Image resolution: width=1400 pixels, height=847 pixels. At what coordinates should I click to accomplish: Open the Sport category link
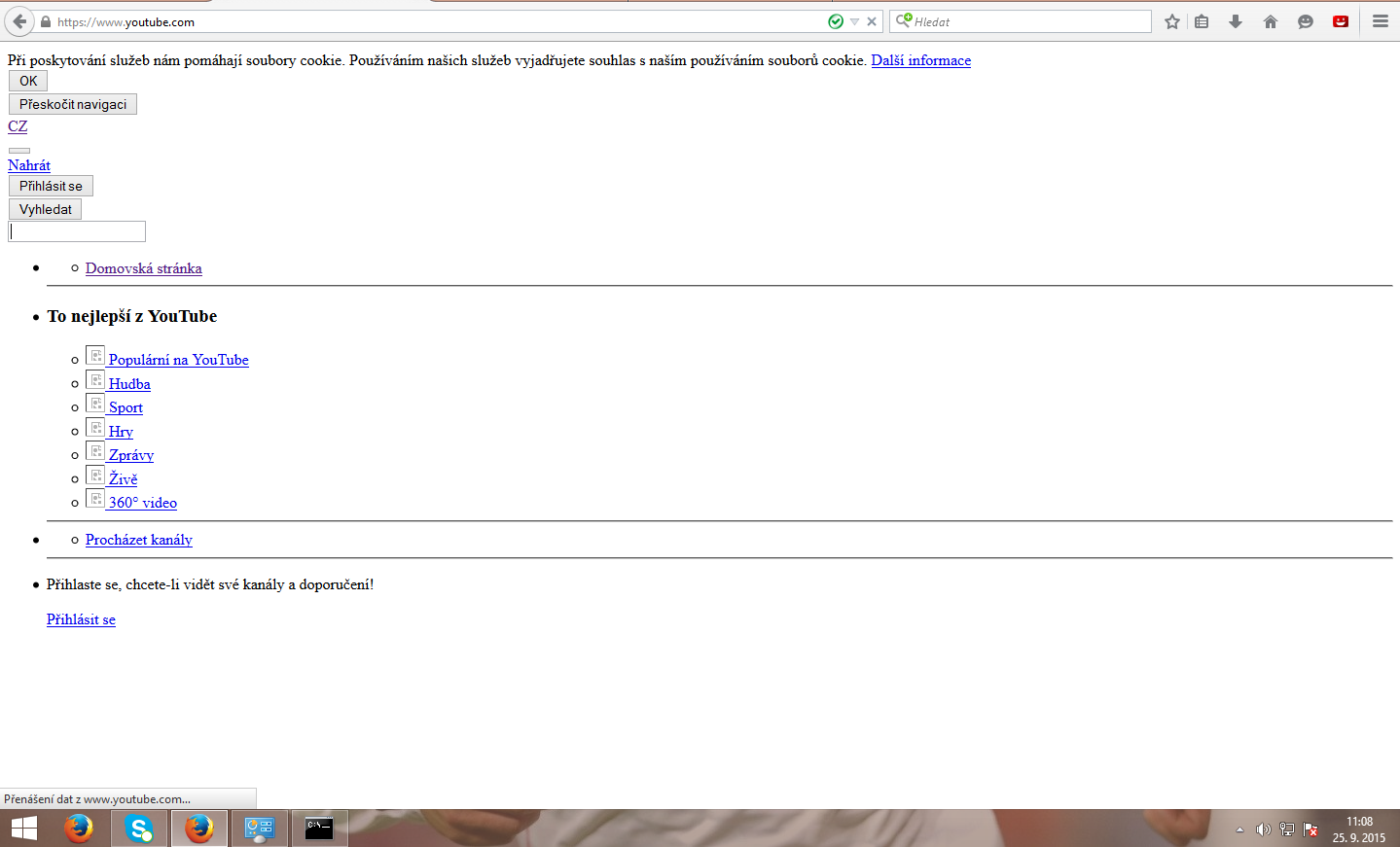[x=126, y=407]
